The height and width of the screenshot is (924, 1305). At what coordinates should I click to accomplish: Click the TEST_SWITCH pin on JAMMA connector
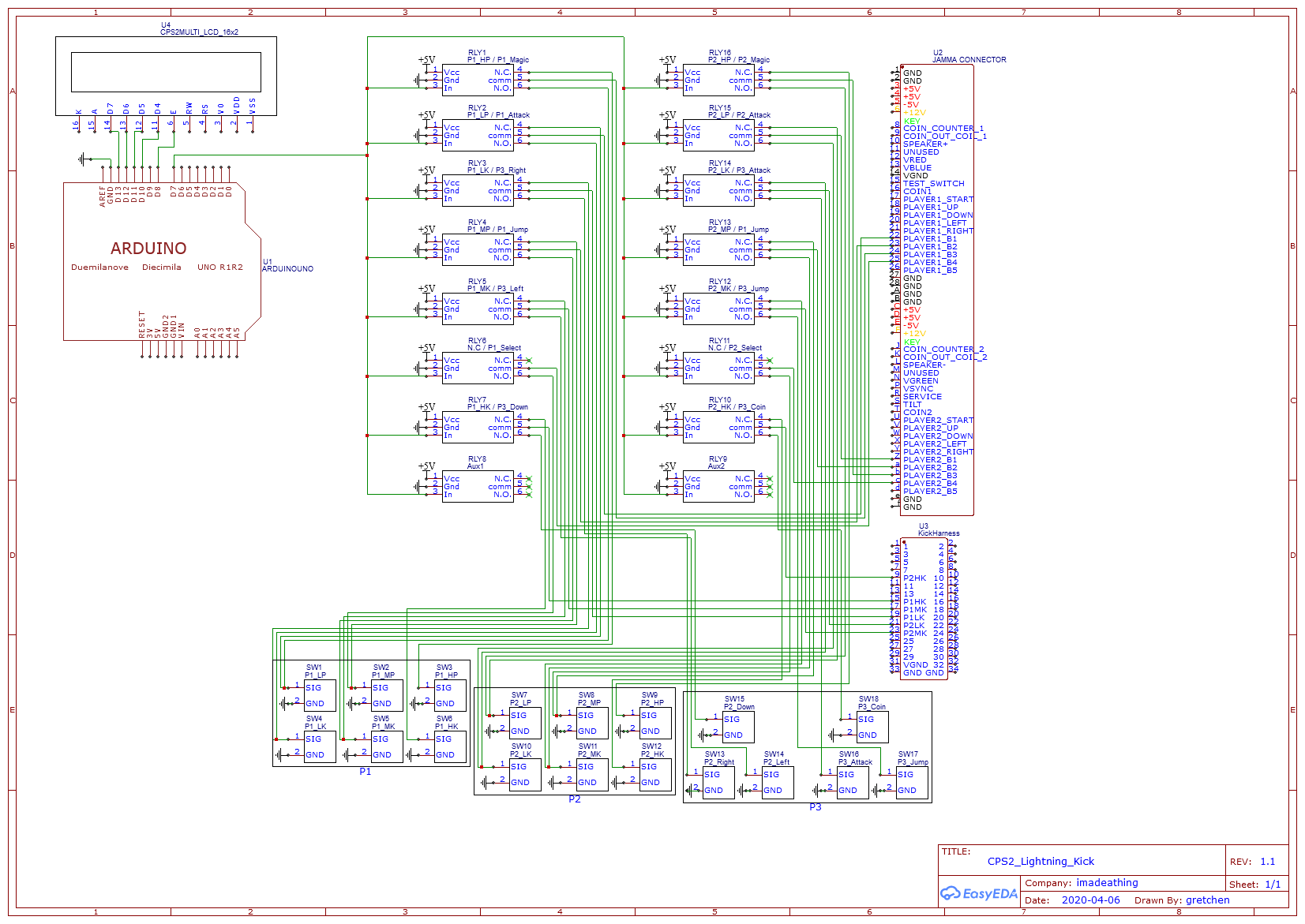pos(934,184)
